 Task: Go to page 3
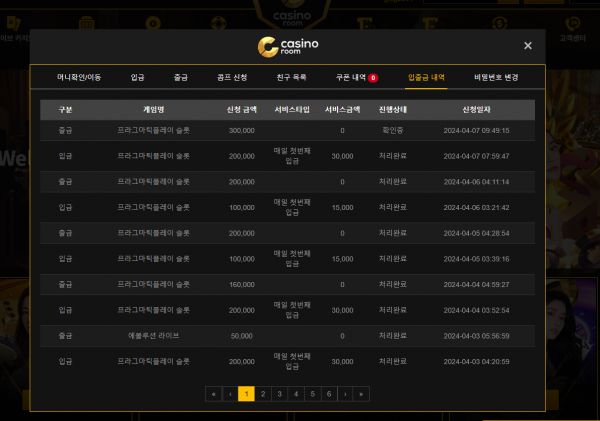click(279, 394)
